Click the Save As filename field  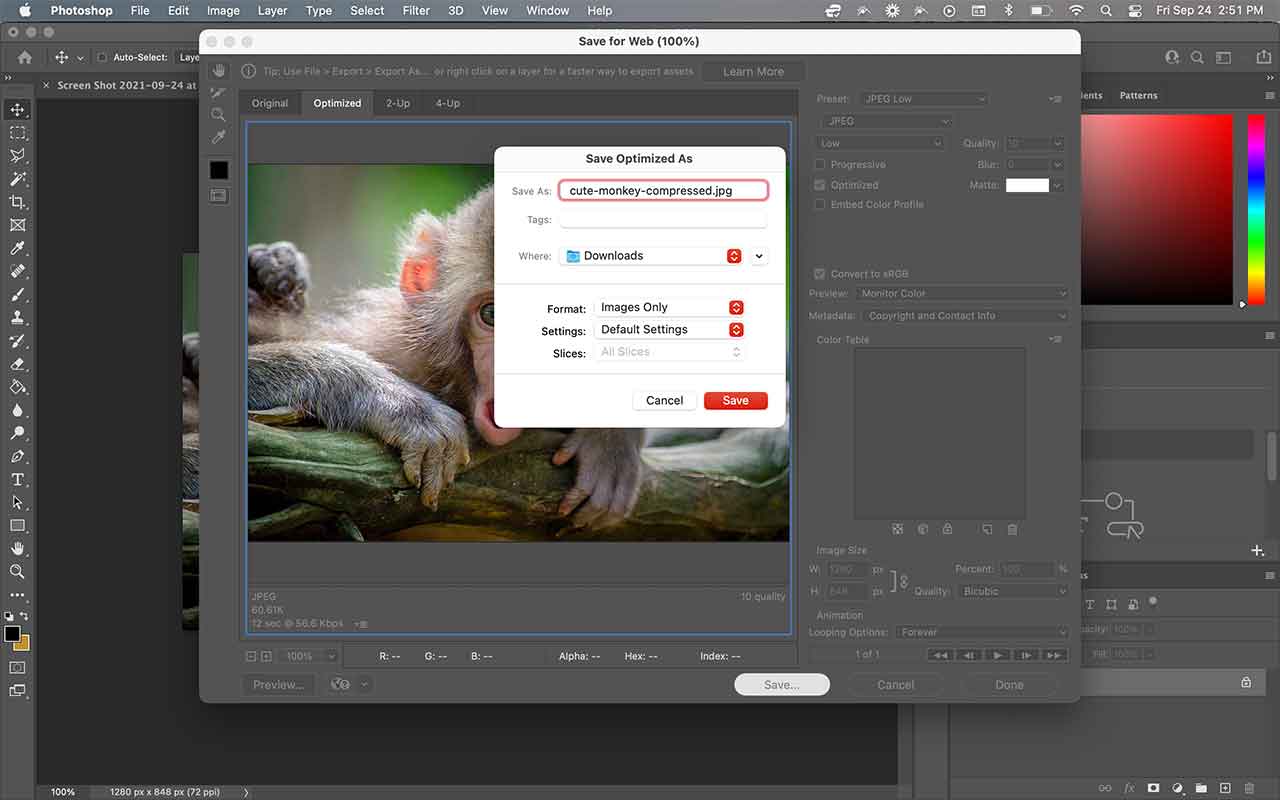point(663,190)
